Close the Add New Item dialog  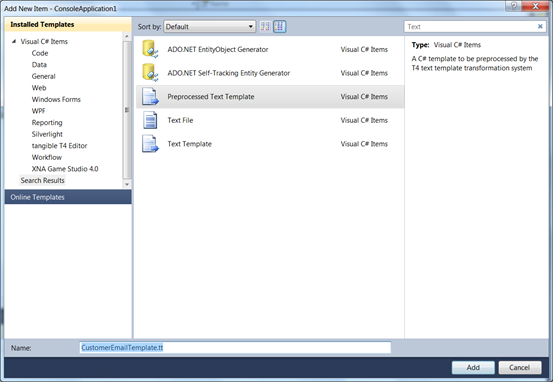(x=535, y=6)
